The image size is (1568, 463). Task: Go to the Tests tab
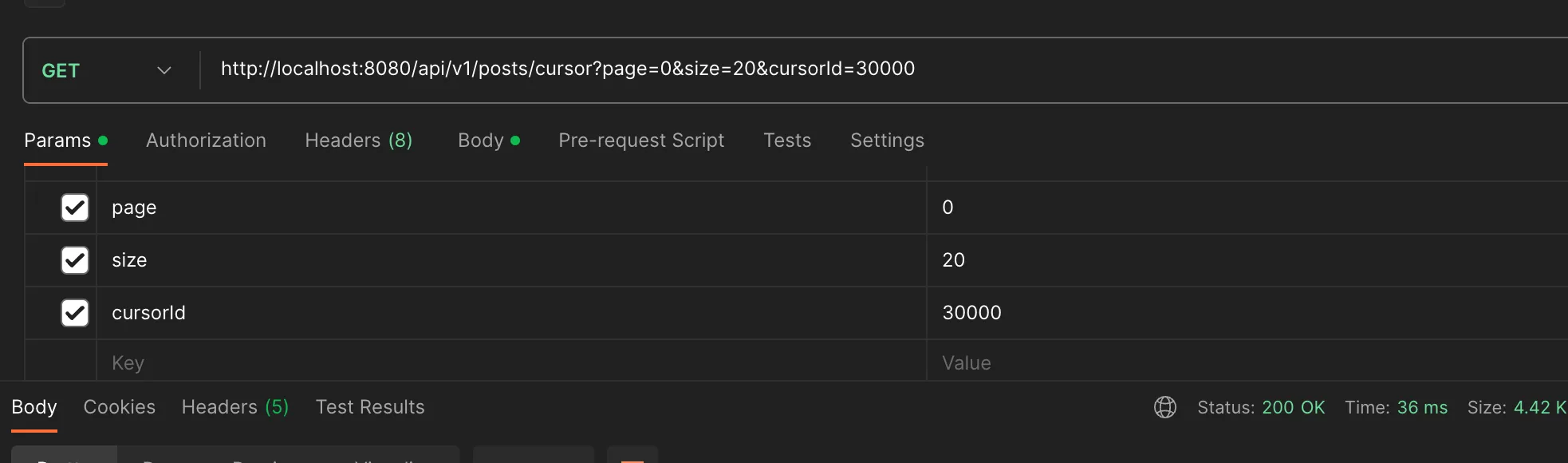[787, 140]
